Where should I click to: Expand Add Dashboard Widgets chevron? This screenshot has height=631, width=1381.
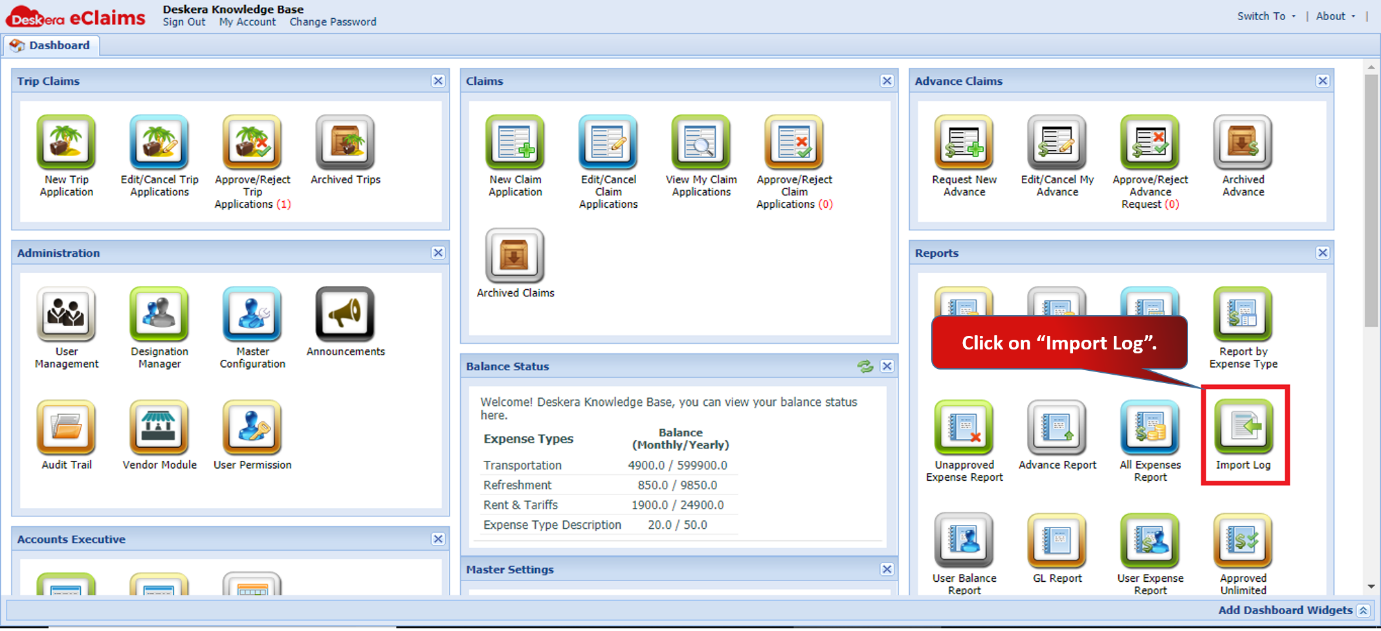pos(1363,610)
